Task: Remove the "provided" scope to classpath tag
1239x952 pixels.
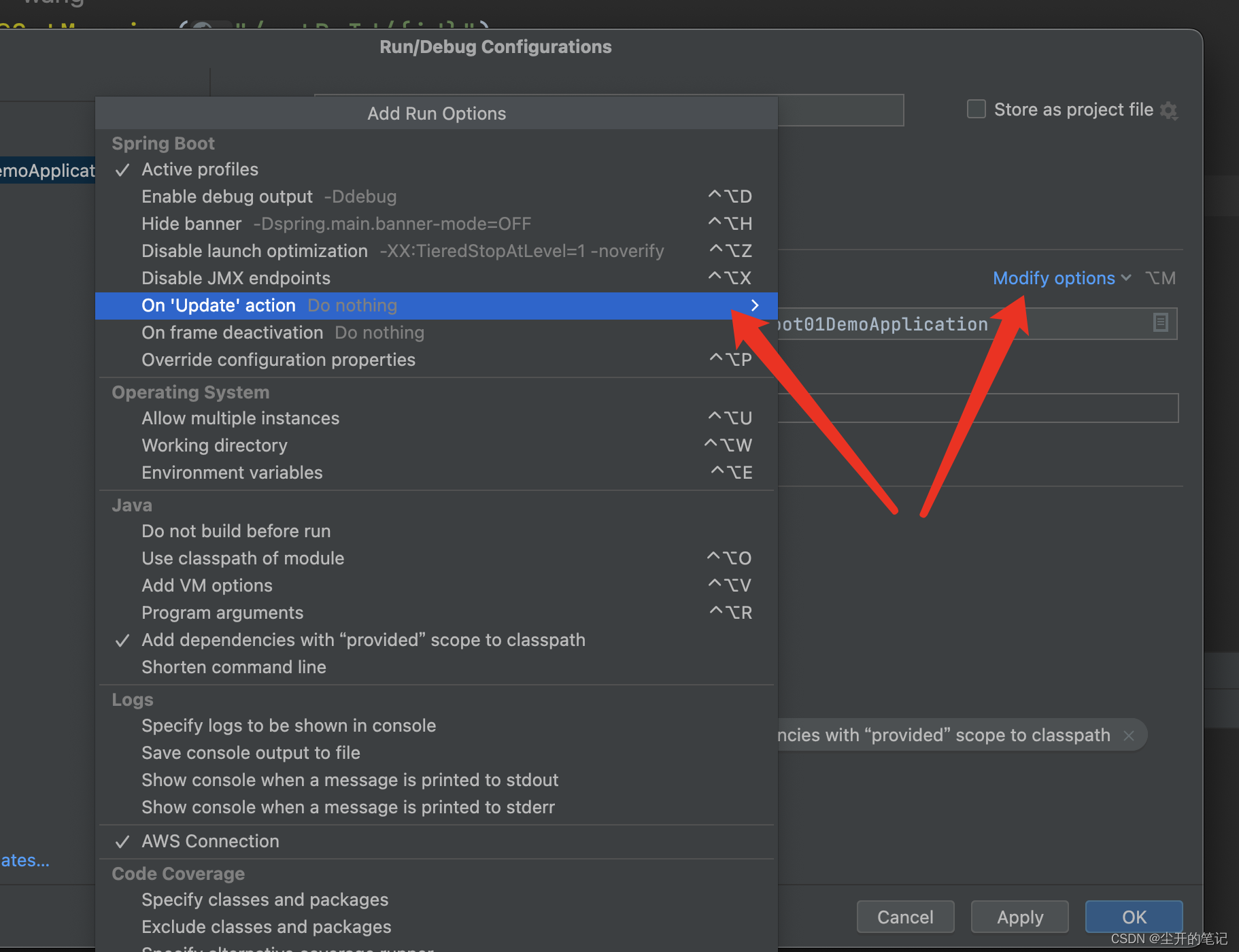Action: point(1129,735)
